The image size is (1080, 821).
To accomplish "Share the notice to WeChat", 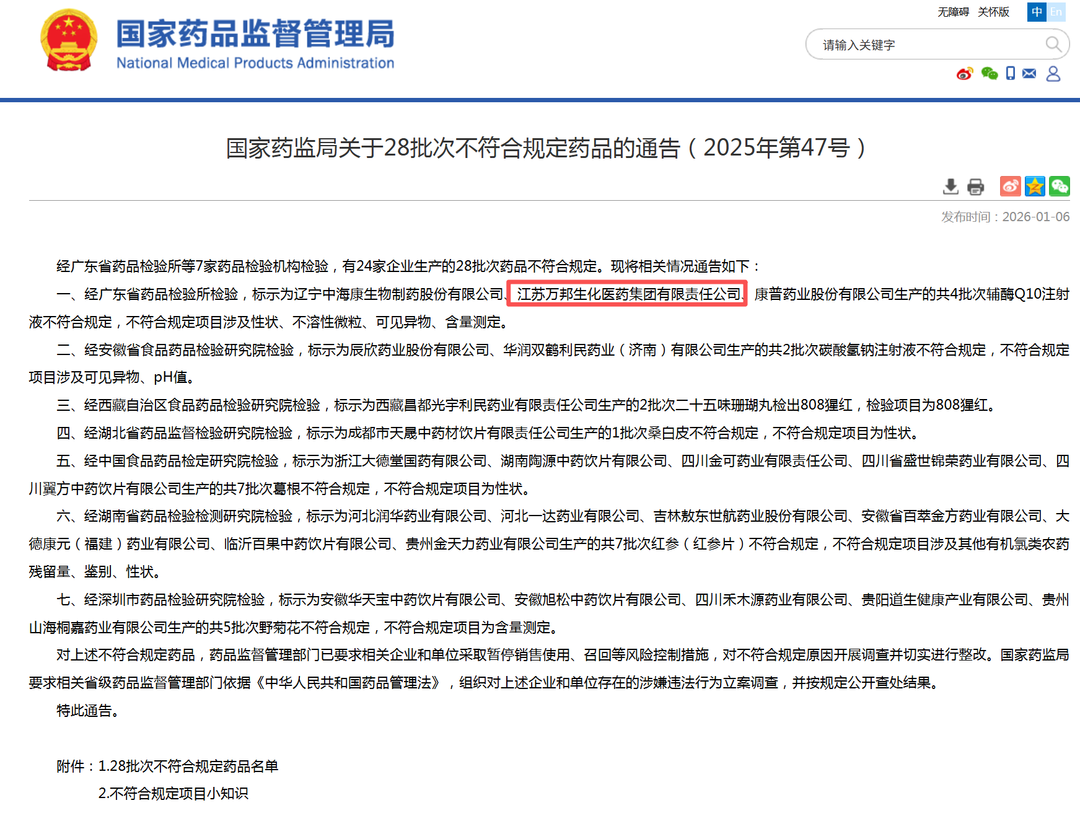I will [1059, 186].
